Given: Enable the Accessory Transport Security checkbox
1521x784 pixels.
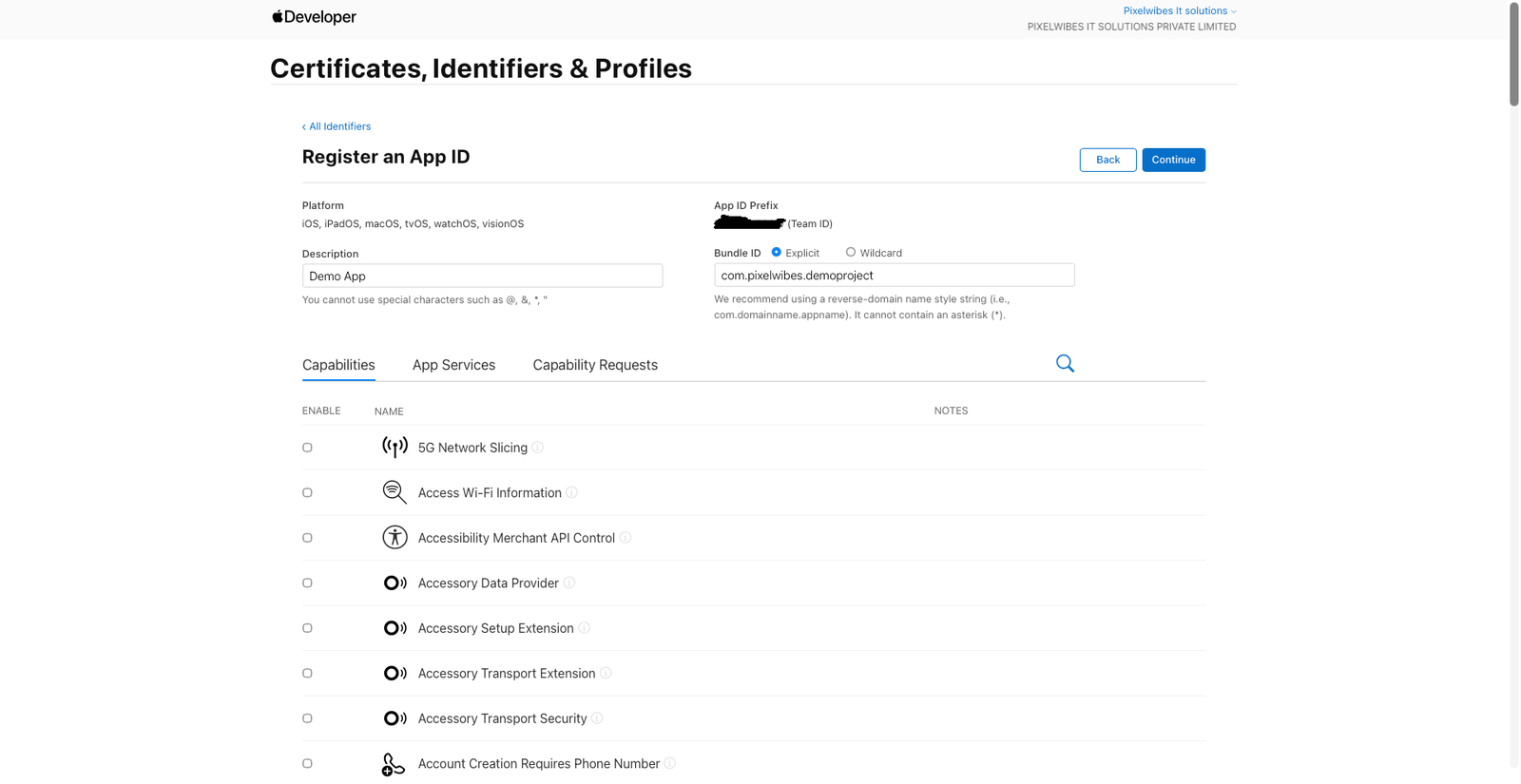Looking at the screenshot, I should pyautogui.click(x=307, y=718).
